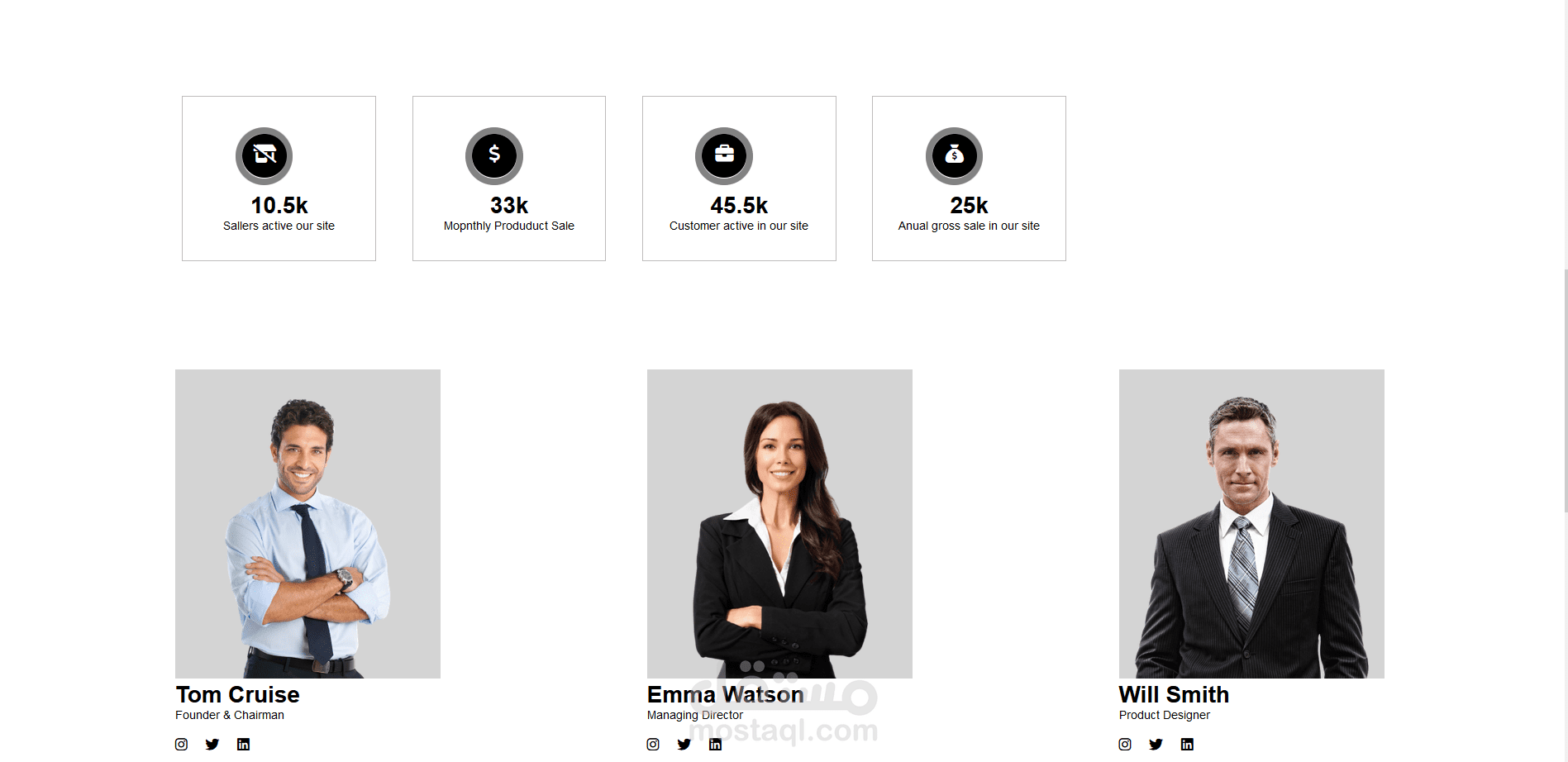Open Tom Cruise's Twitter icon
1568x762 pixels.
point(212,744)
